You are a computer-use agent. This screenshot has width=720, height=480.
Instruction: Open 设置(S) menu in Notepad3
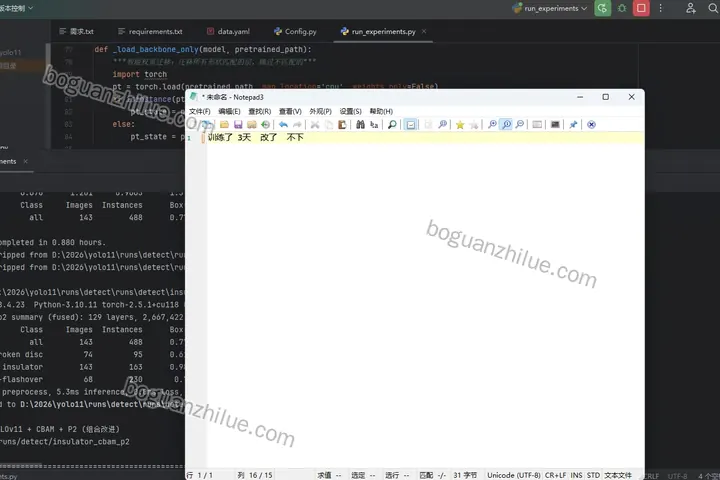(x=350, y=111)
